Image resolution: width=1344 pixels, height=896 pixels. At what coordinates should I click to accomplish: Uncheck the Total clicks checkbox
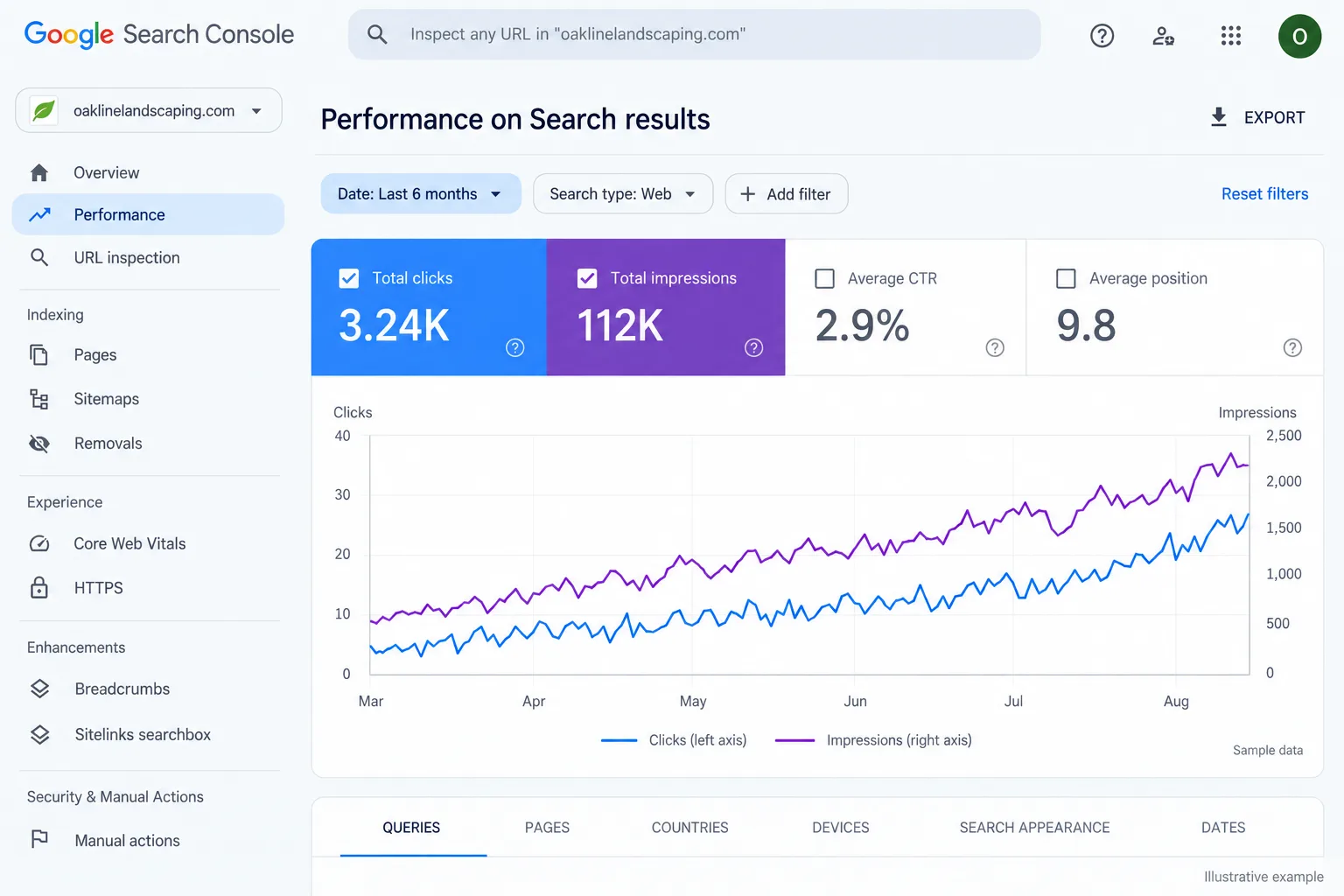click(348, 278)
